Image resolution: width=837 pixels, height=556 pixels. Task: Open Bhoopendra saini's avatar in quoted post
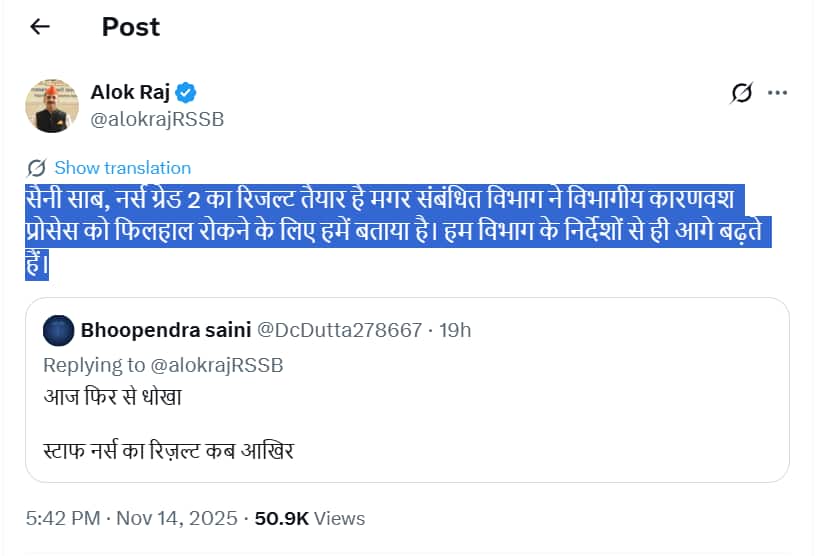[x=59, y=330]
